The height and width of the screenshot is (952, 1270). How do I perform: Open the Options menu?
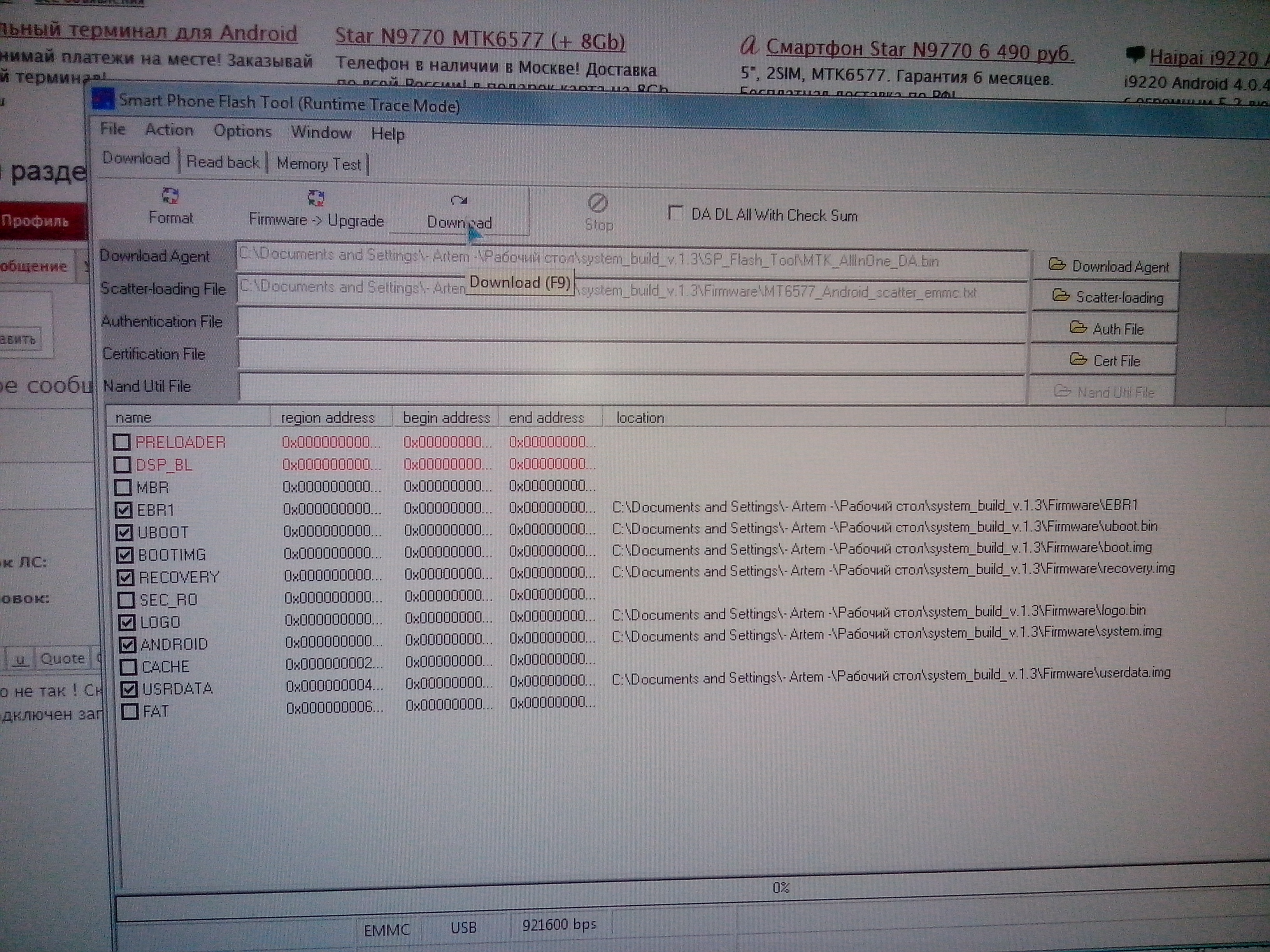pyautogui.click(x=242, y=131)
